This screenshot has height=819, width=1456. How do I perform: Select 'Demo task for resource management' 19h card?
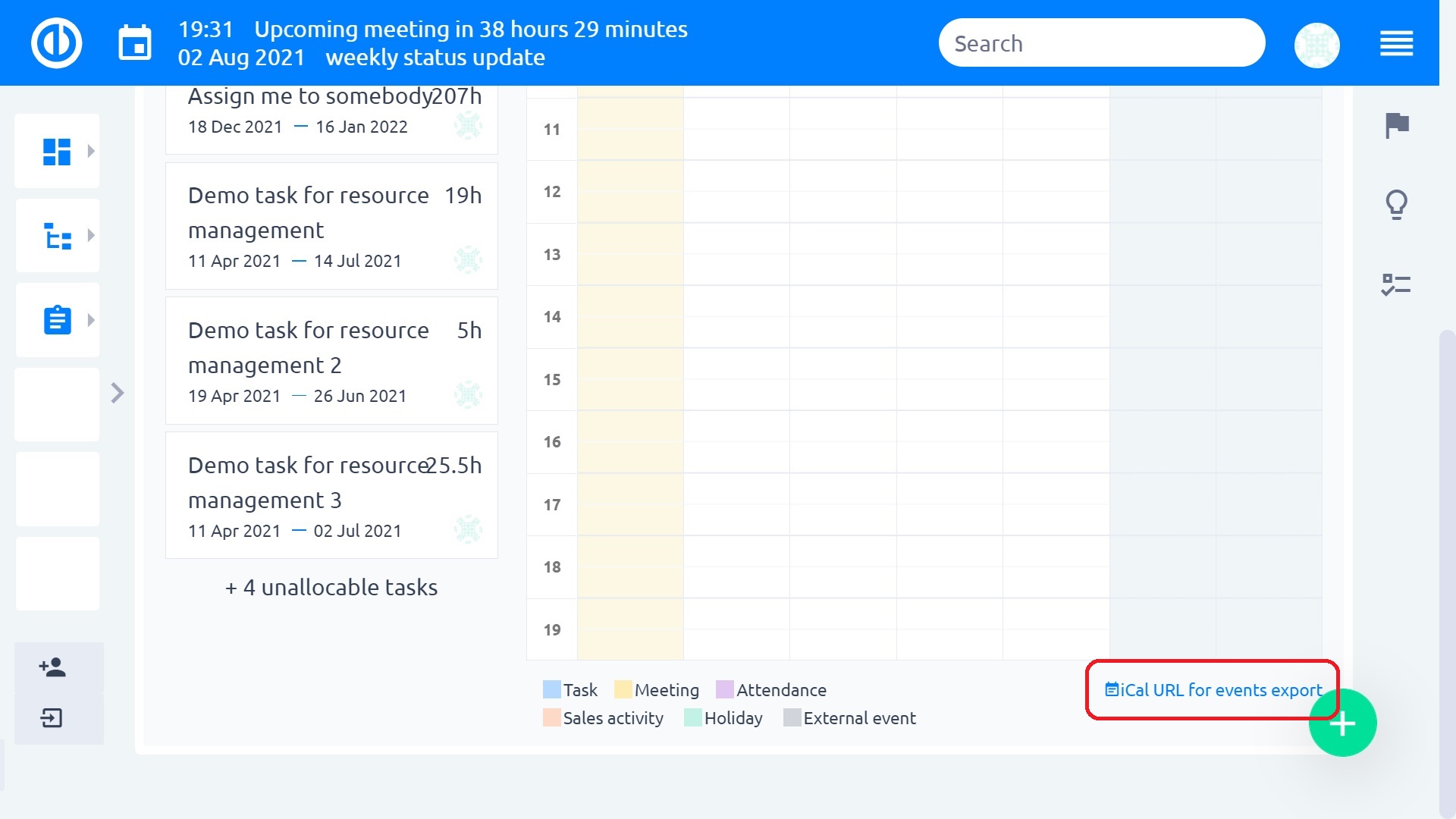point(331,226)
